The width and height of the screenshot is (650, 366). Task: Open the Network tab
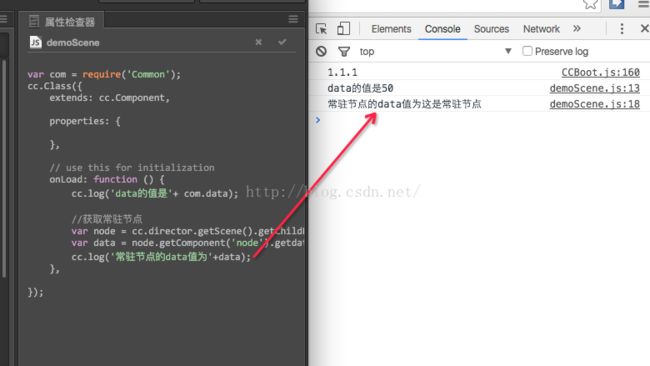[541, 29]
